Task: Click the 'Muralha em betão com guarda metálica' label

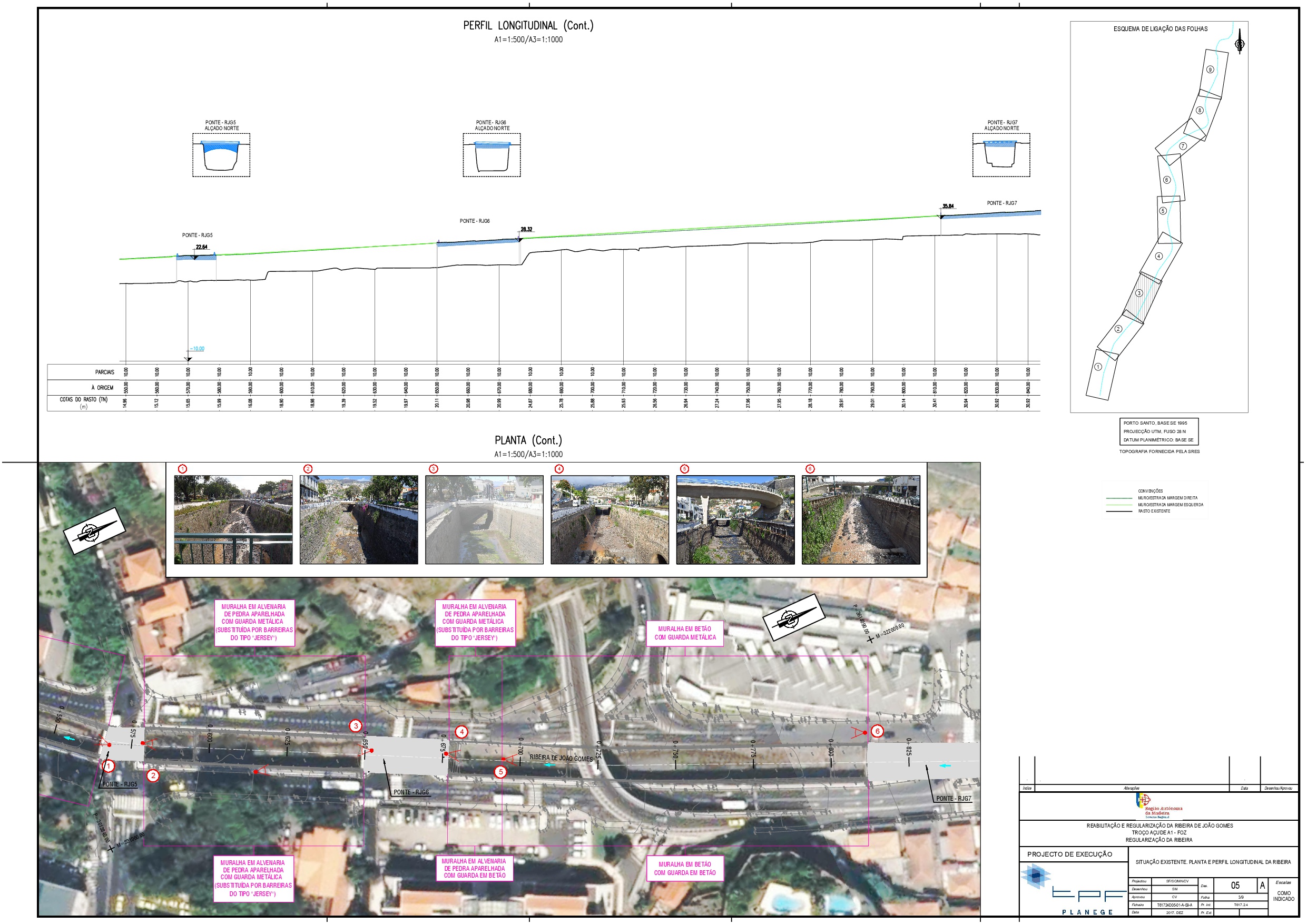Action: click(x=685, y=633)
